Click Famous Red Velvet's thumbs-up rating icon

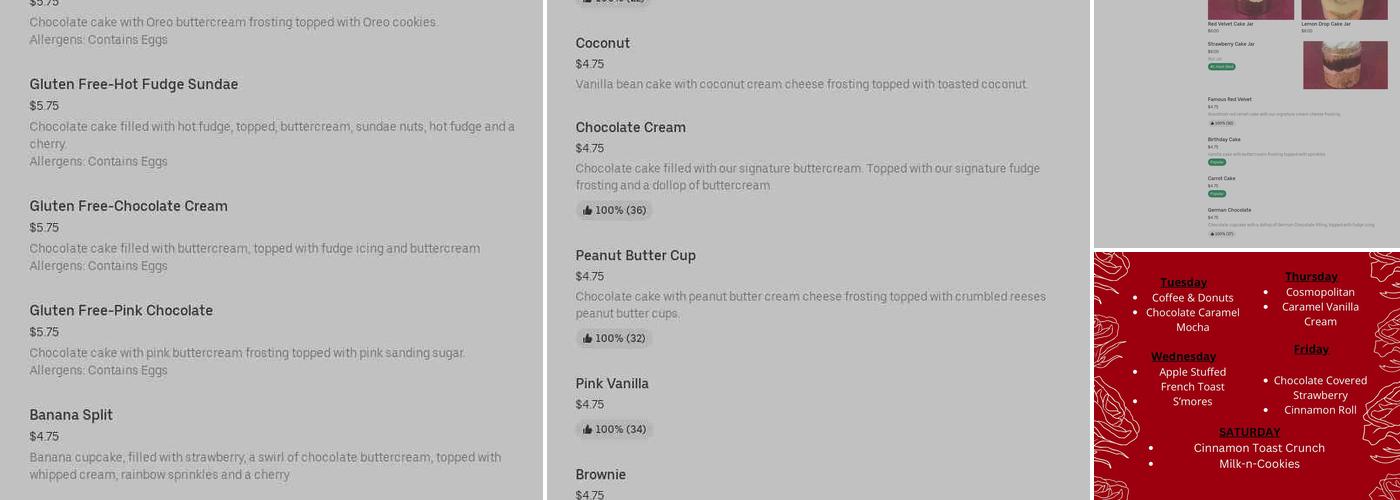pyautogui.click(x=1211, y=123)
